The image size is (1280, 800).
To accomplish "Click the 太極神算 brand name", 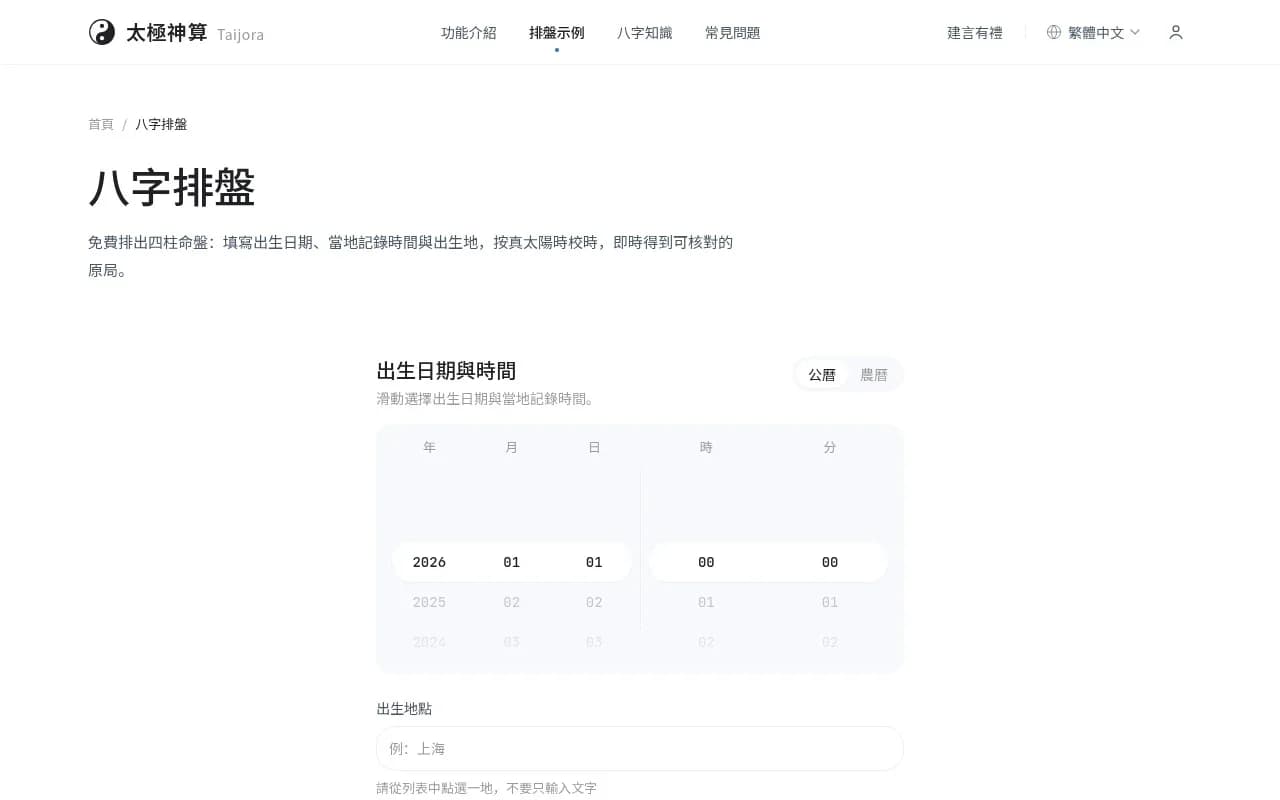I will [167, 32].
